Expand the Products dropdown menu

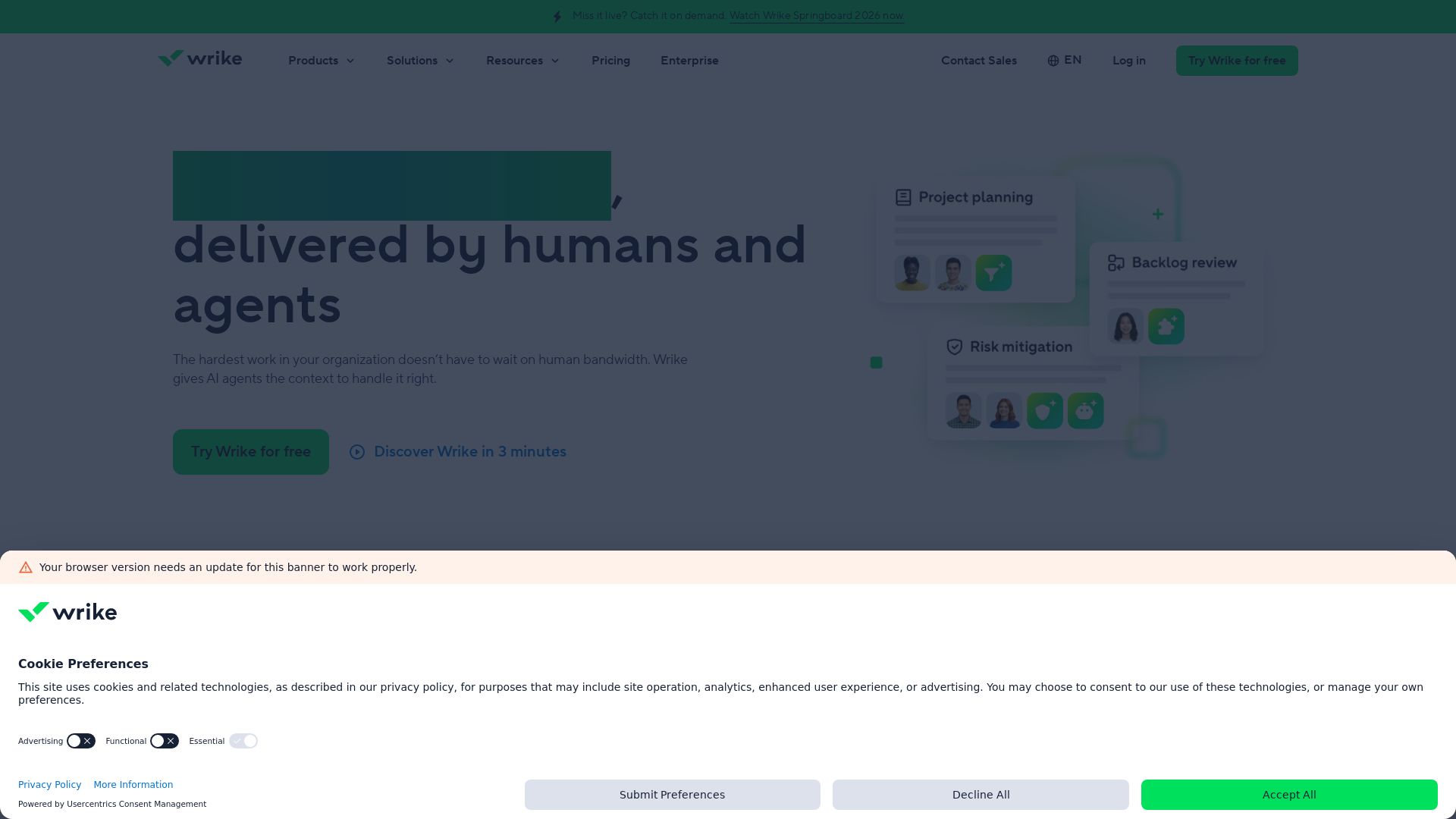[322, 61]
